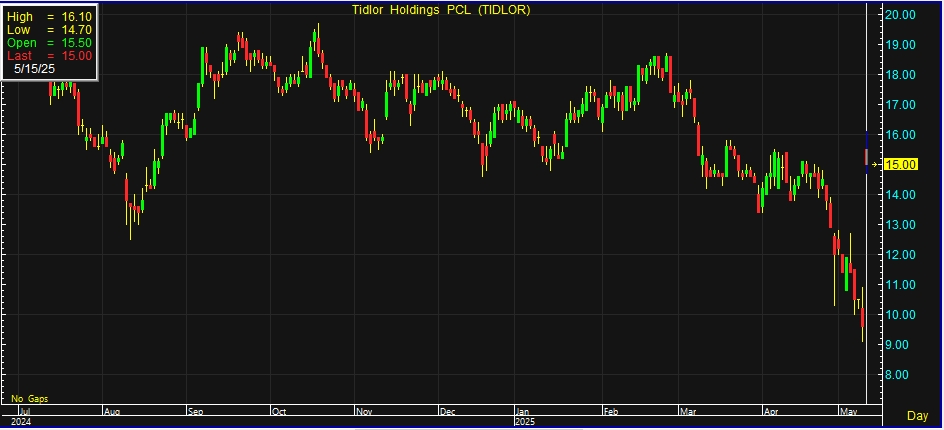
Task: Click the Low = 14.70 readout
Action: [x=49, y=30]
